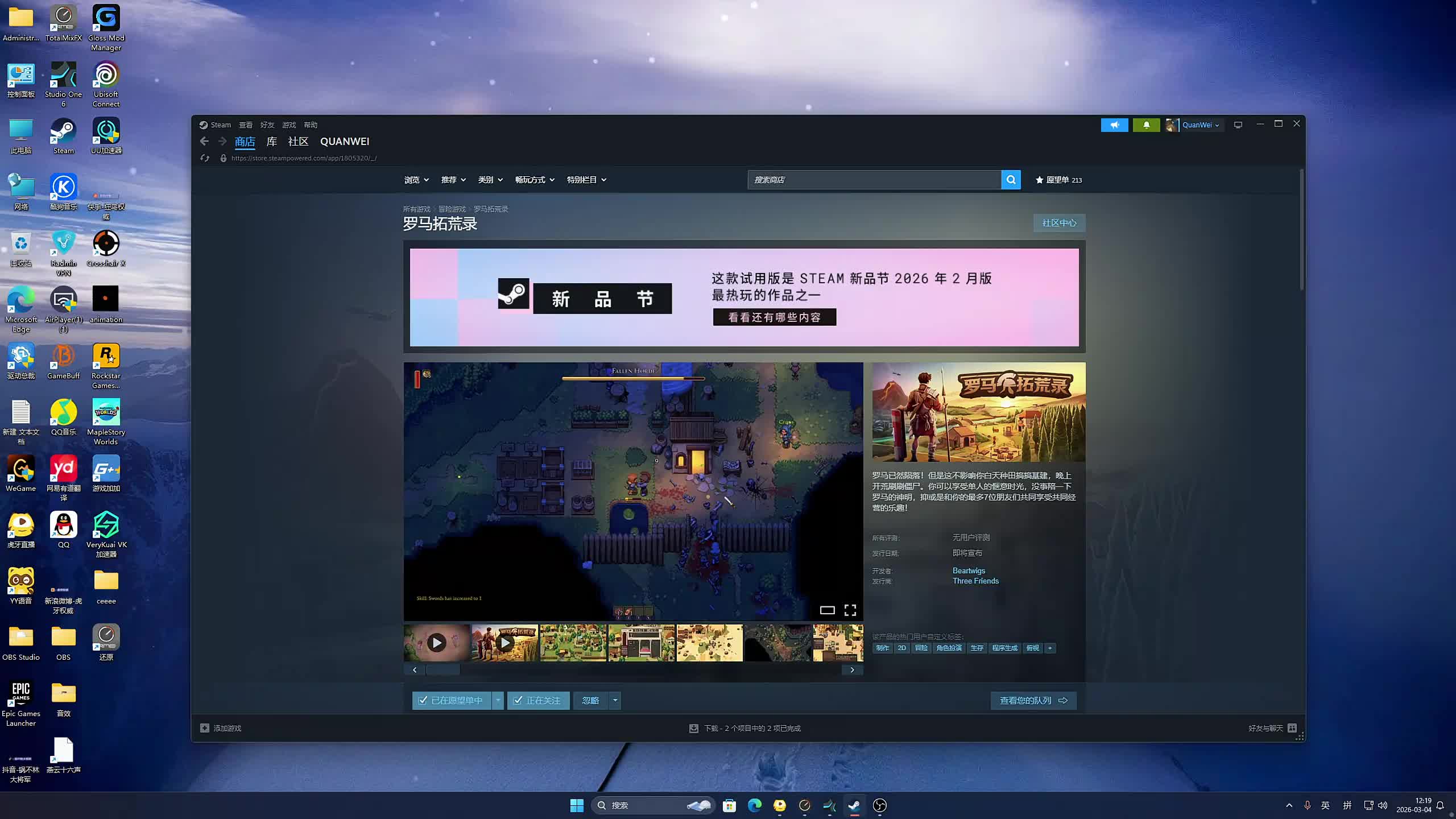Viewport: 1456px width, 819px height.
Task: Switch video player to theater mode
Action: coord(827,610)
